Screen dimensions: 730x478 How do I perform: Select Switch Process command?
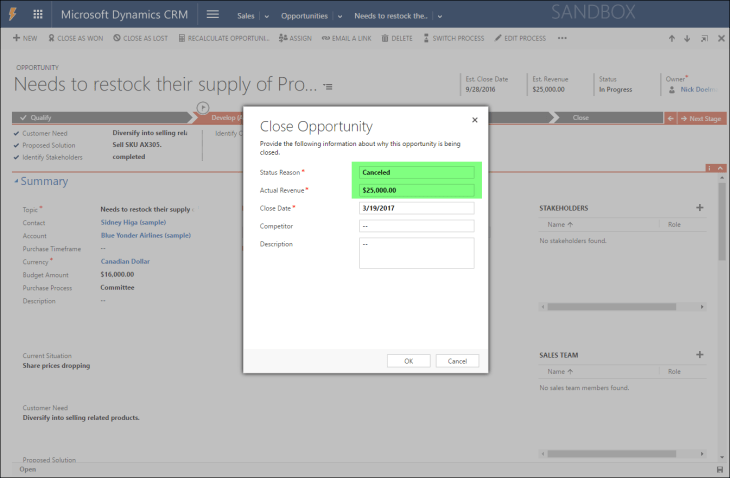(x=454, y=38)
